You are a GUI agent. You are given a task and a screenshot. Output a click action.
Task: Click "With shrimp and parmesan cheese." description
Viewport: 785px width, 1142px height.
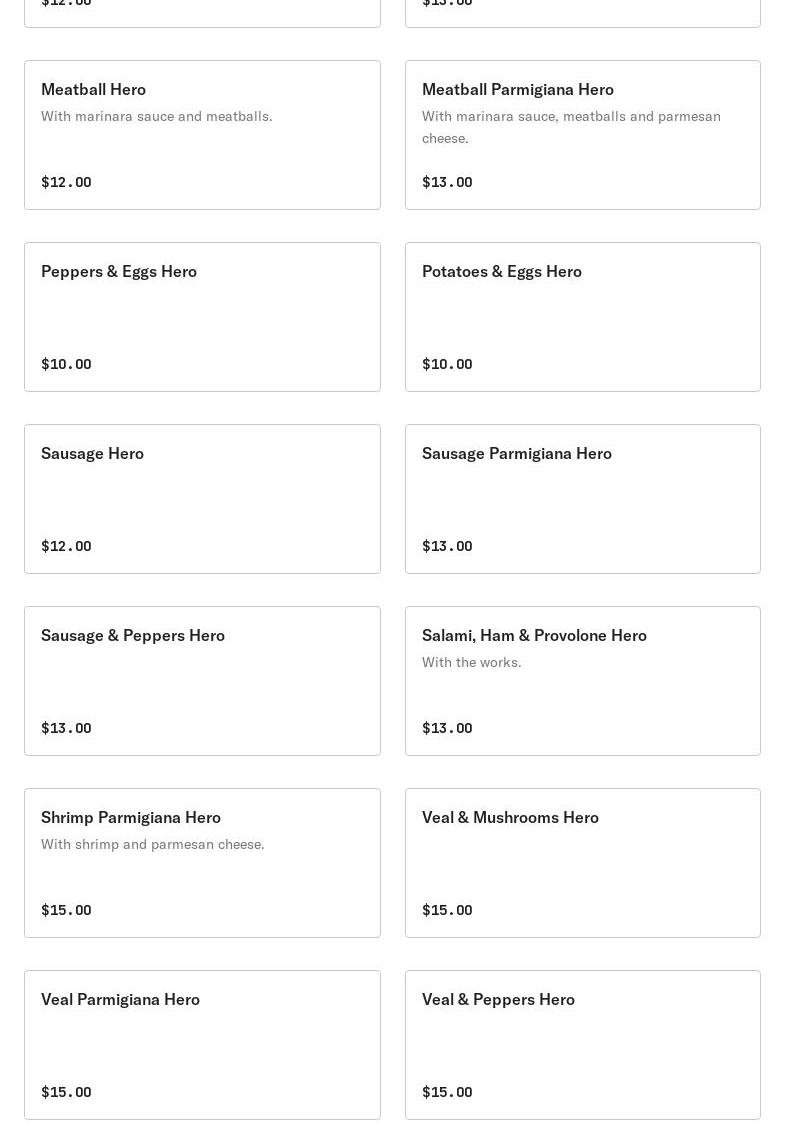[153, 844]
